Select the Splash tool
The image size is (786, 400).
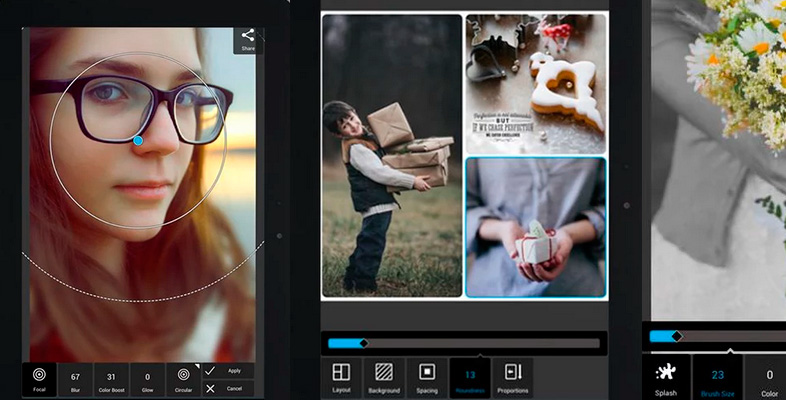(666, 378)
